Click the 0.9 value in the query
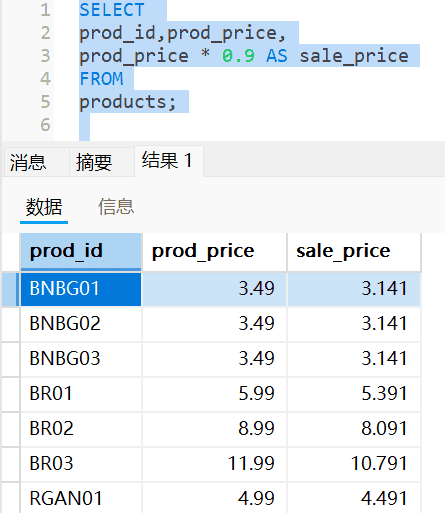 (x=238, y=56)
